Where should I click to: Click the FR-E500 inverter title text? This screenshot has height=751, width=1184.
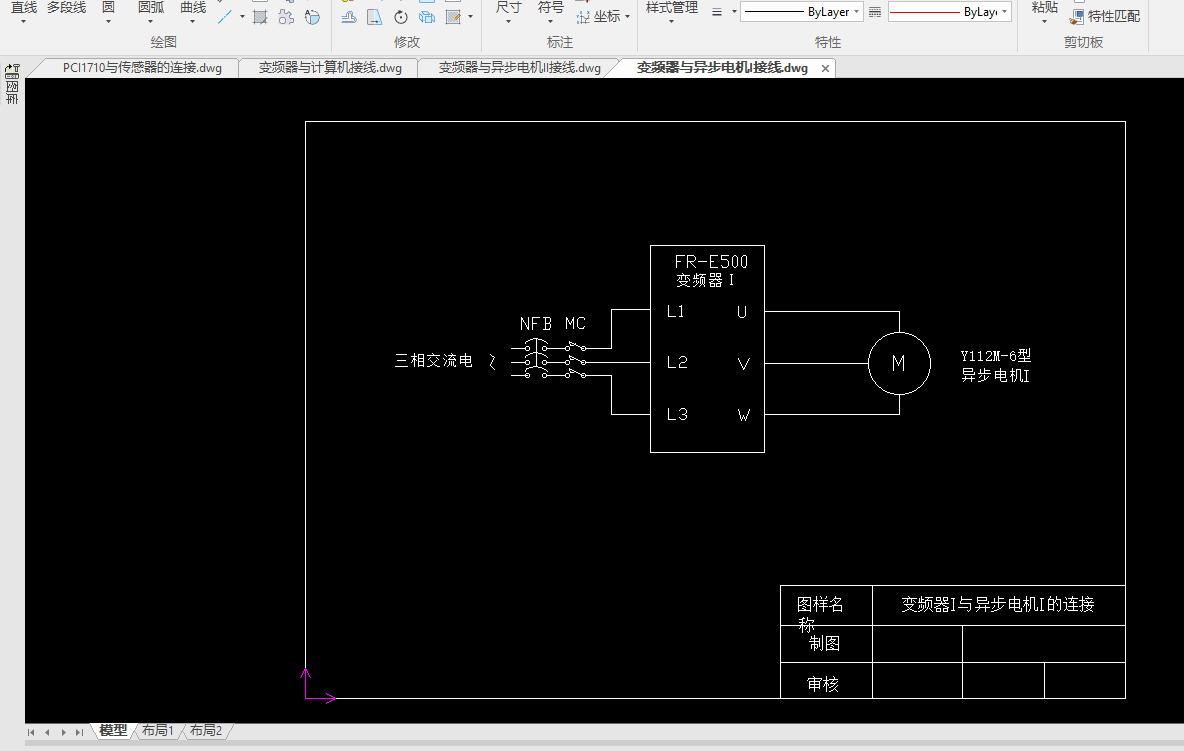pyautogui.click(x=711, y=262)
